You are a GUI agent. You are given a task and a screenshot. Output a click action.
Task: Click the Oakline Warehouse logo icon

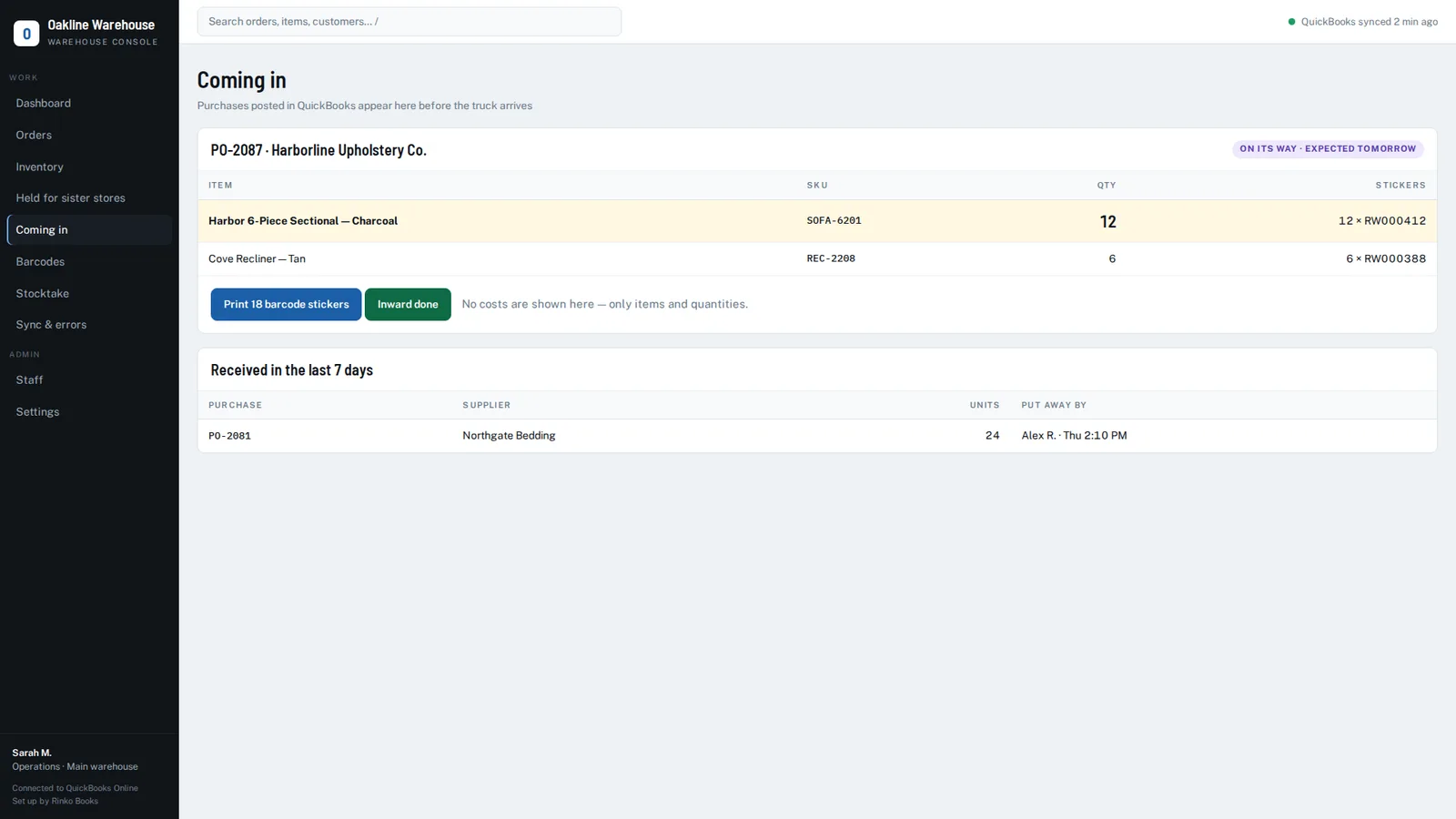(x=26, y=34)
